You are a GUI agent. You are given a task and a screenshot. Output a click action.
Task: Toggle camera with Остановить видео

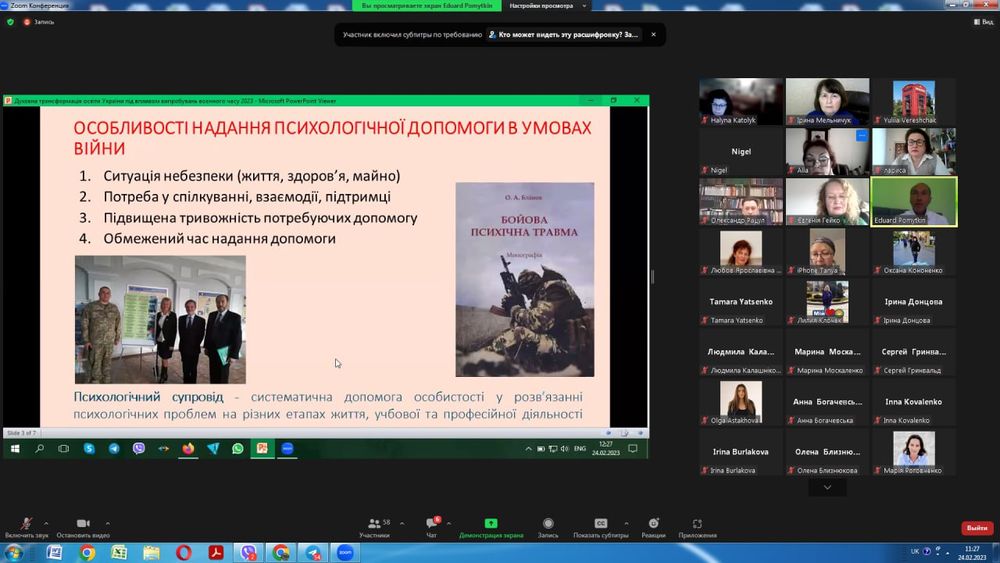click(x=82, y=526)
